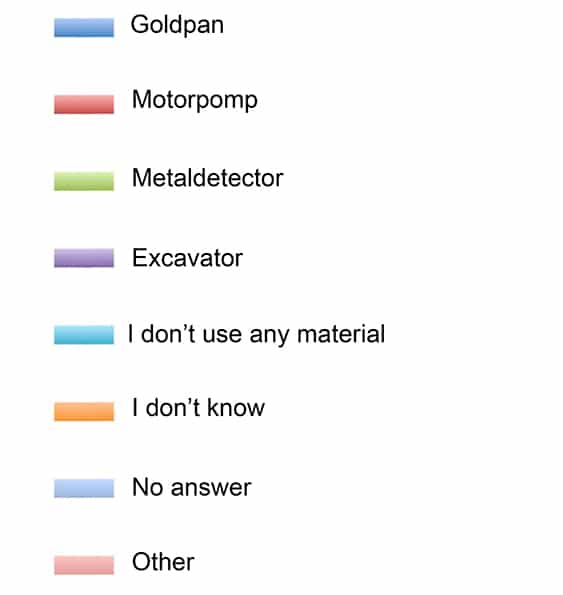Select the Other legend label

(x=163, y=562)
